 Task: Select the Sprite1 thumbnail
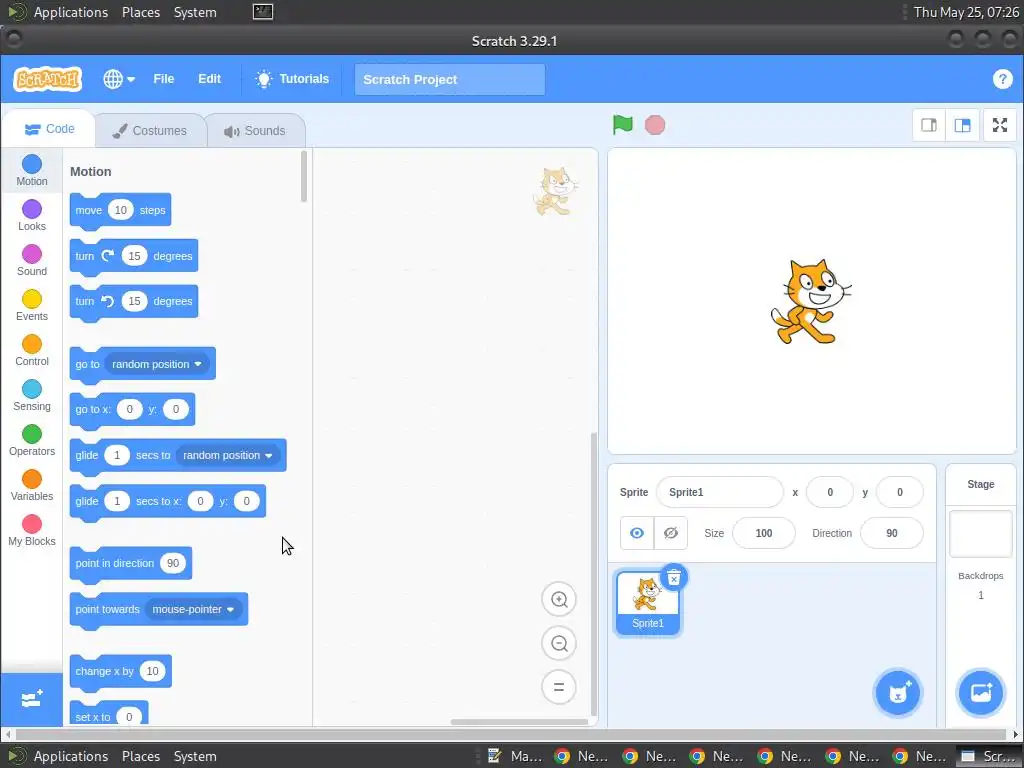coord(647,603)
